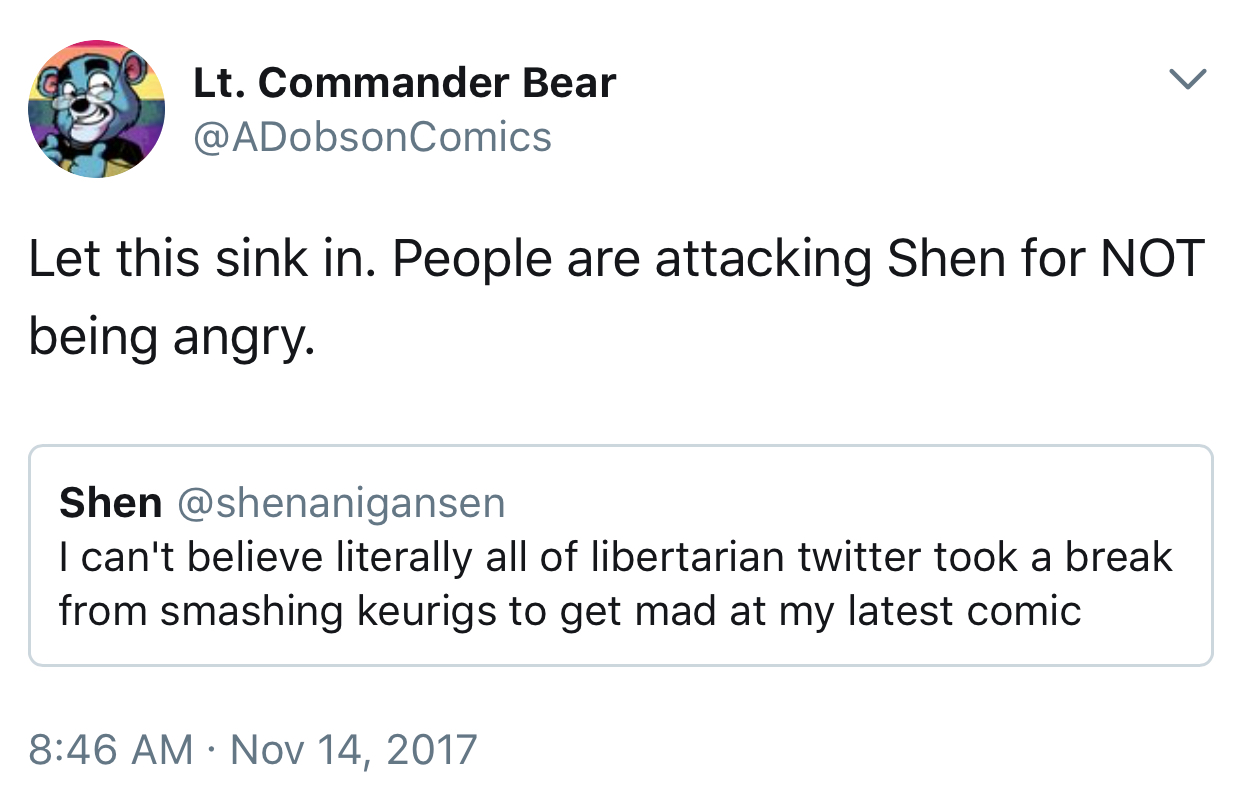Visit the @ADobsonComics handle
This screenshot has height=810, width=1242.
coord(372,136)
